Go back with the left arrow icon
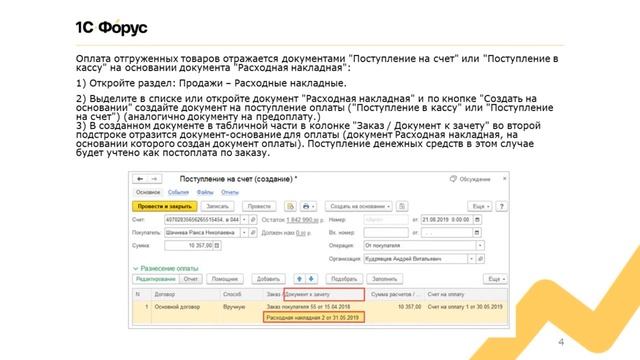 coord(140,179)
